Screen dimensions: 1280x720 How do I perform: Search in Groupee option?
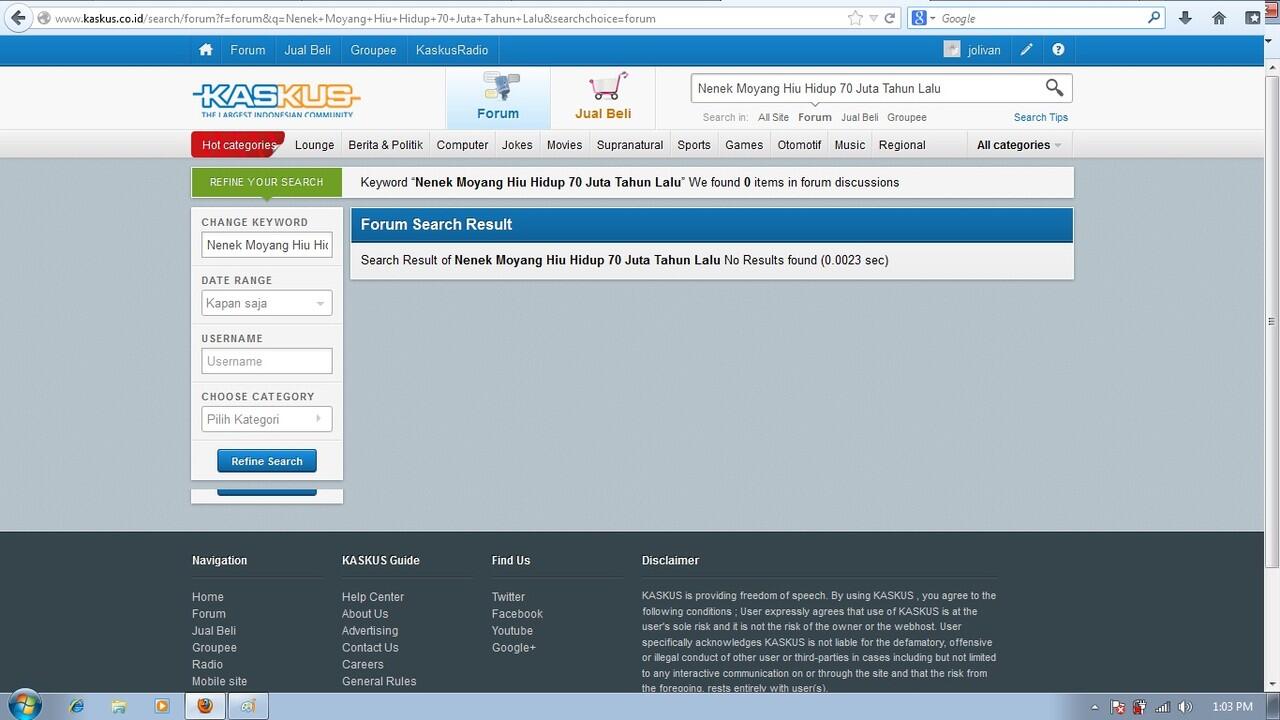(x=907, y=117)
